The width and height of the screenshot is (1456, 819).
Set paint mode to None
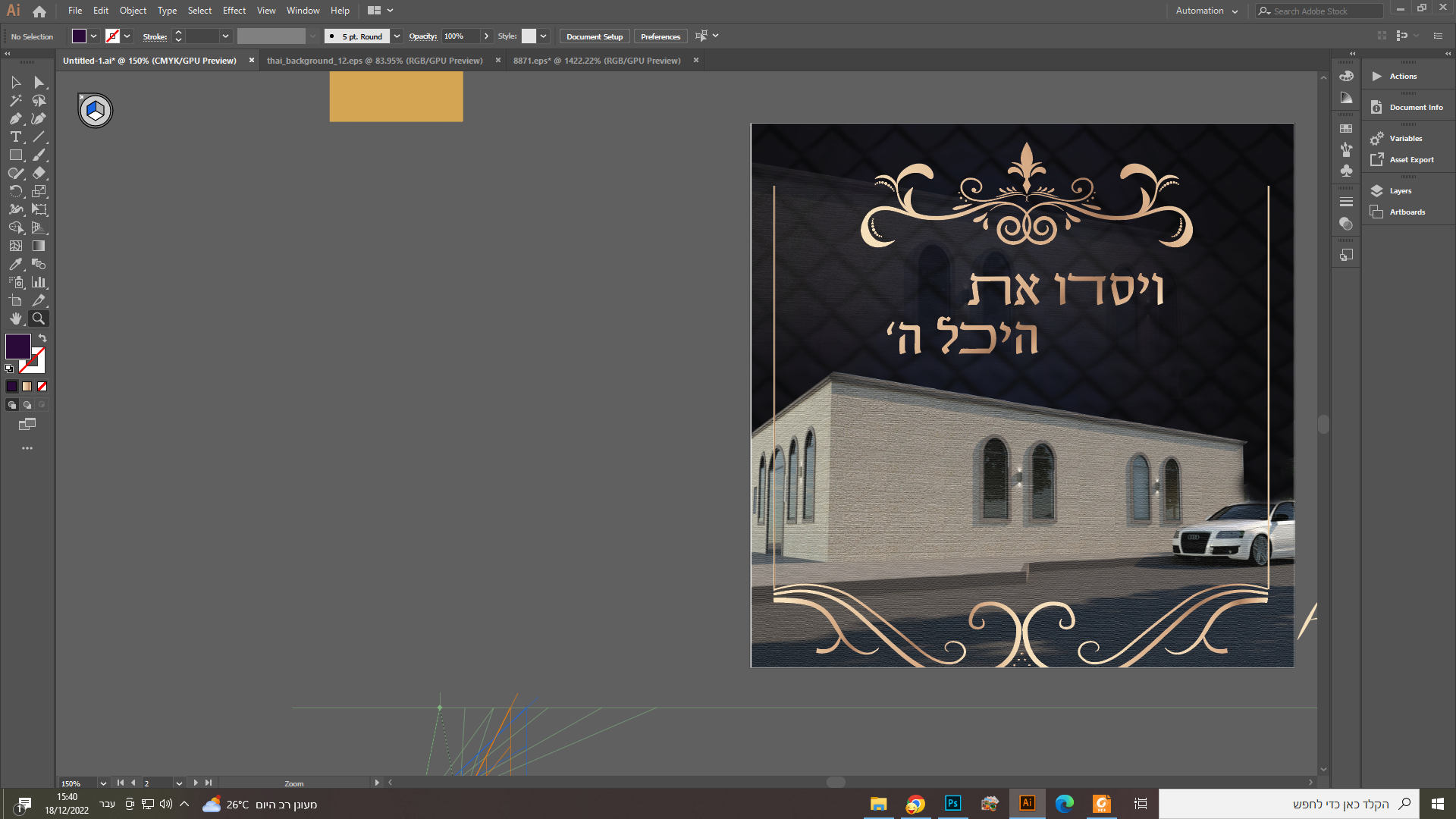tap(42, 386)
